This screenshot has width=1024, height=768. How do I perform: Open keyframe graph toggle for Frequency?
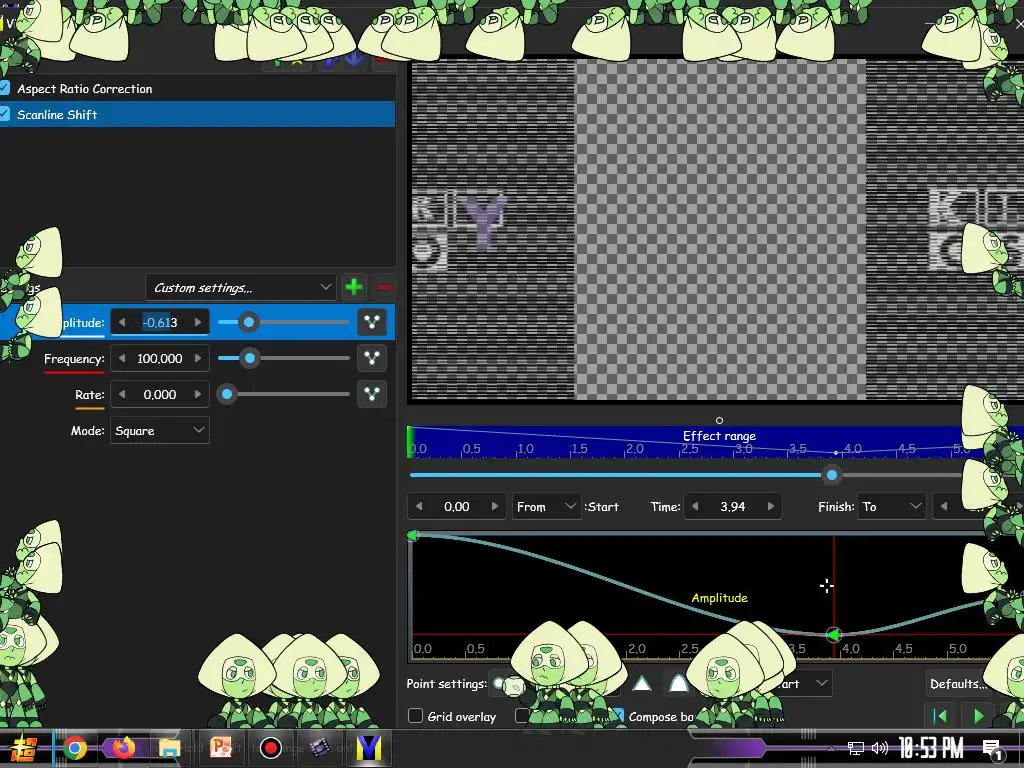[x=372, y=358]
